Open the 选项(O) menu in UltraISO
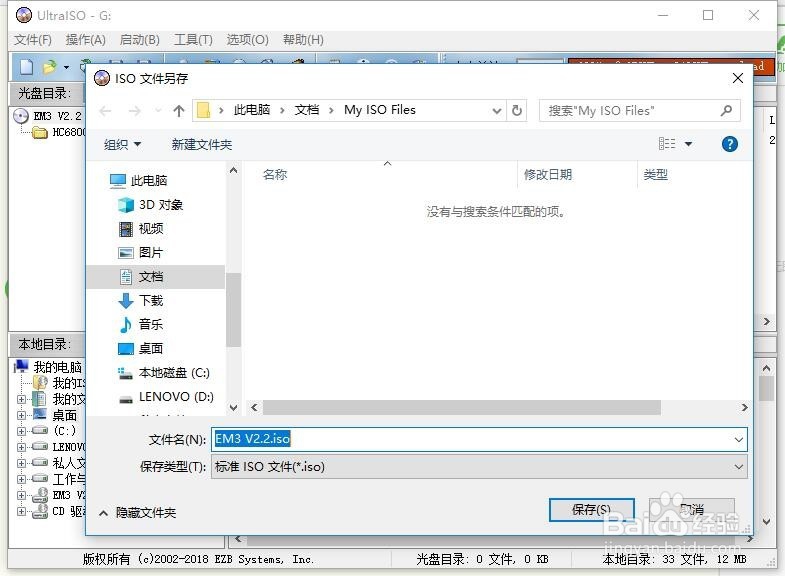The height and width of the screenshot is (576, 785). click(247, 40)
